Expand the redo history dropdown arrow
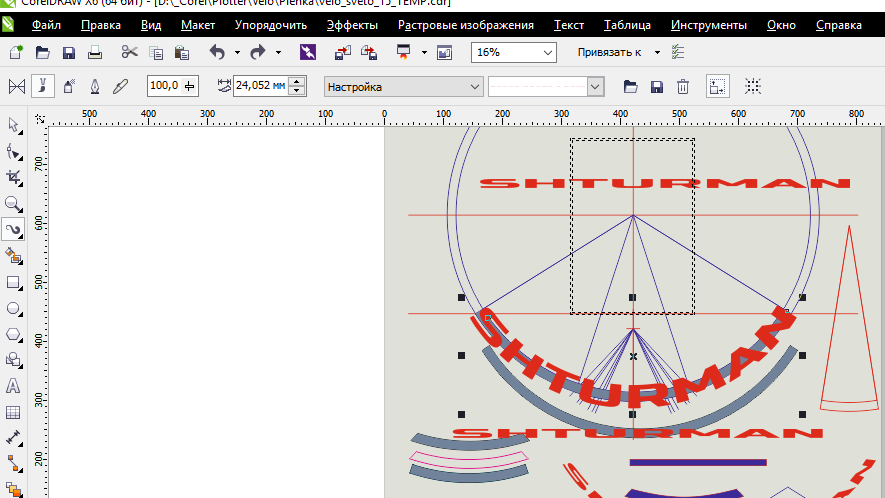This screenshot has width=885, height=498. tap(278, 53)
